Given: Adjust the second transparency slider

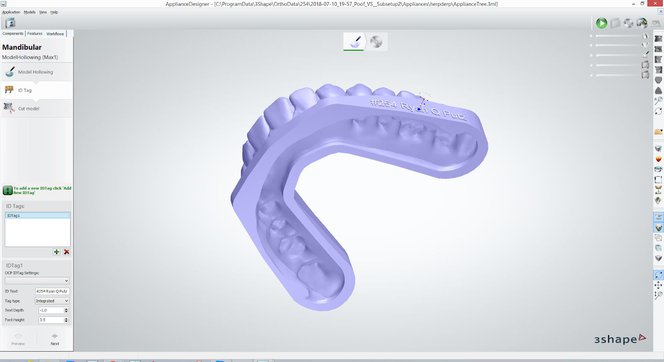Looking at the screenshot, I should [619, 46].
